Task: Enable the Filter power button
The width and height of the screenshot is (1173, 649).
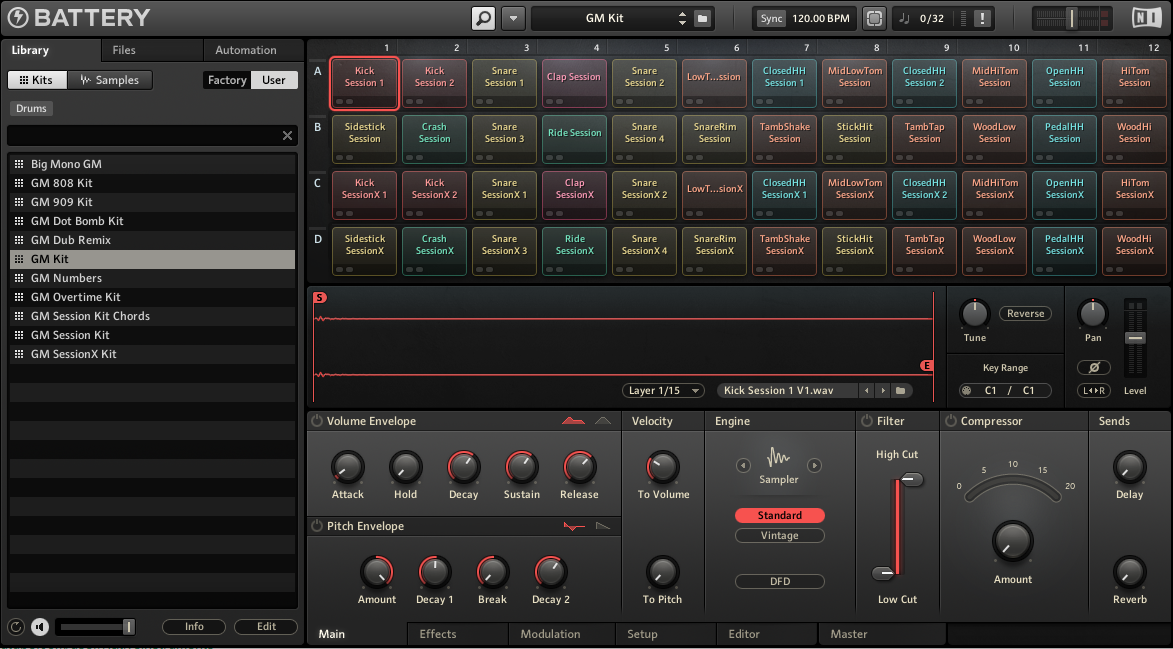Action: pyautogui.click(x=867, y=421)
